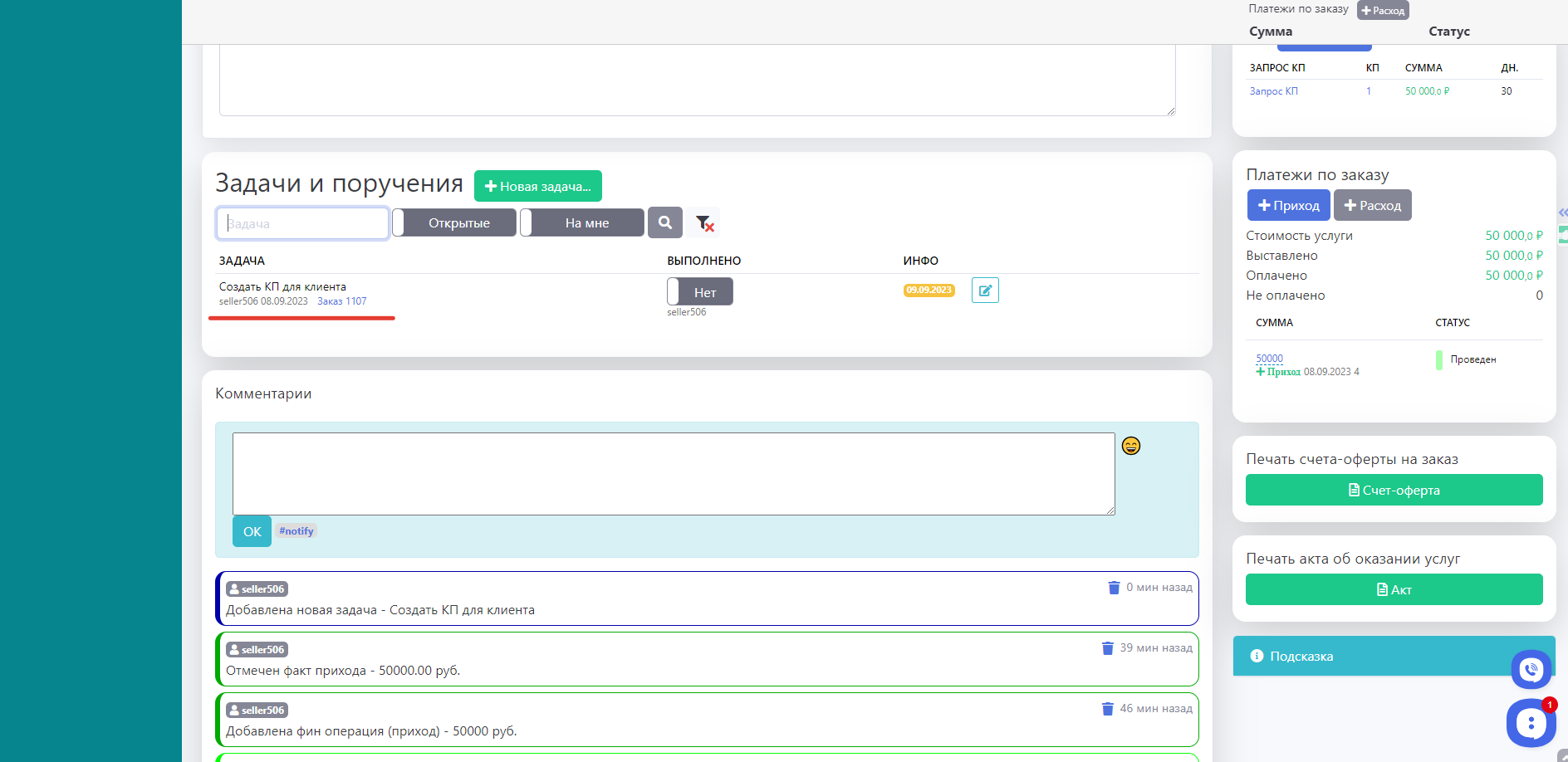Toggle the 'Открытые' tasks filter
This screenshot has width=1568, height=762.
coord(454,222)
